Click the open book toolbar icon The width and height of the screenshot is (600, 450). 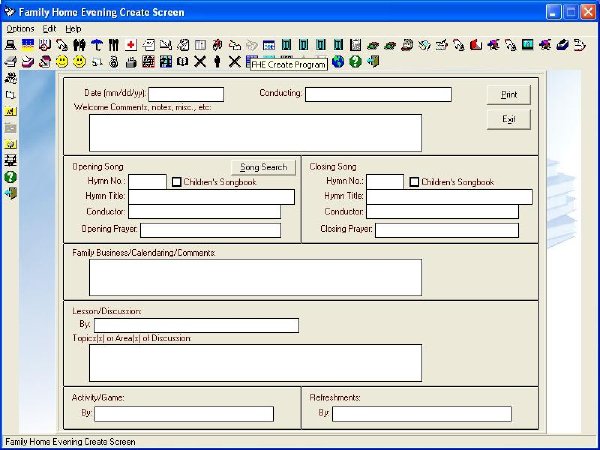point(183,62)
